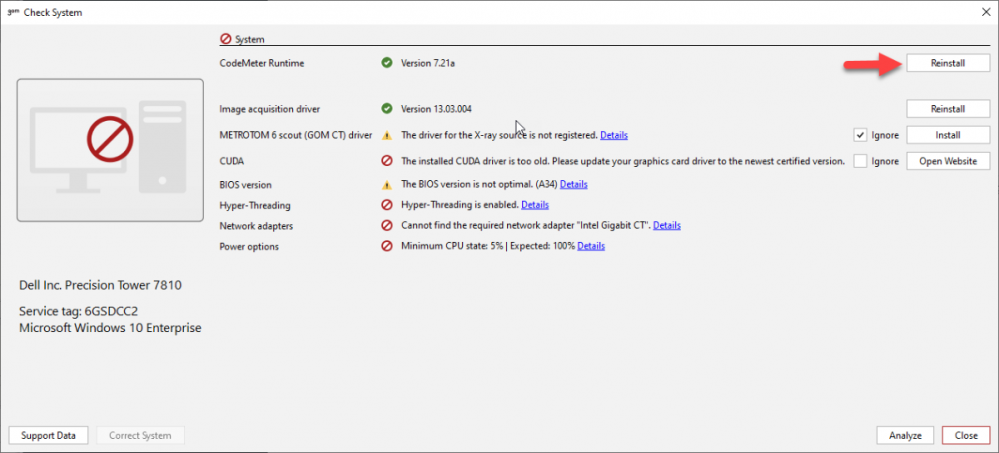Image resolution: width=999 pixels, height=453 pixels.
Task: Install the METROTOM 6 scout driver
Action: tap(947, 135)
